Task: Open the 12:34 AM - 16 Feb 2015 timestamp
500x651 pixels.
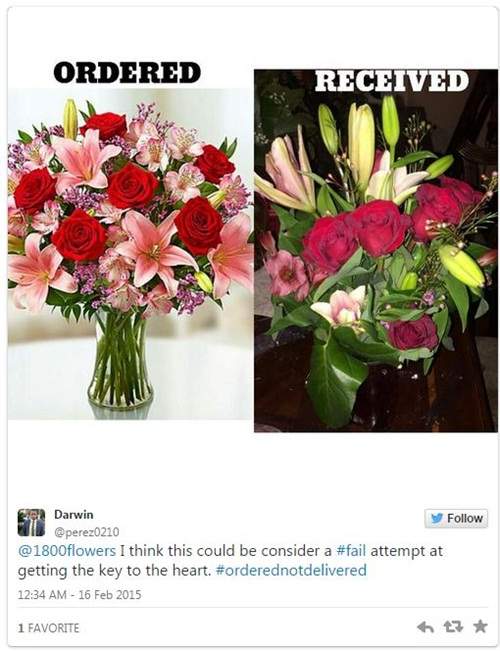Action: (x=79, y=595)
